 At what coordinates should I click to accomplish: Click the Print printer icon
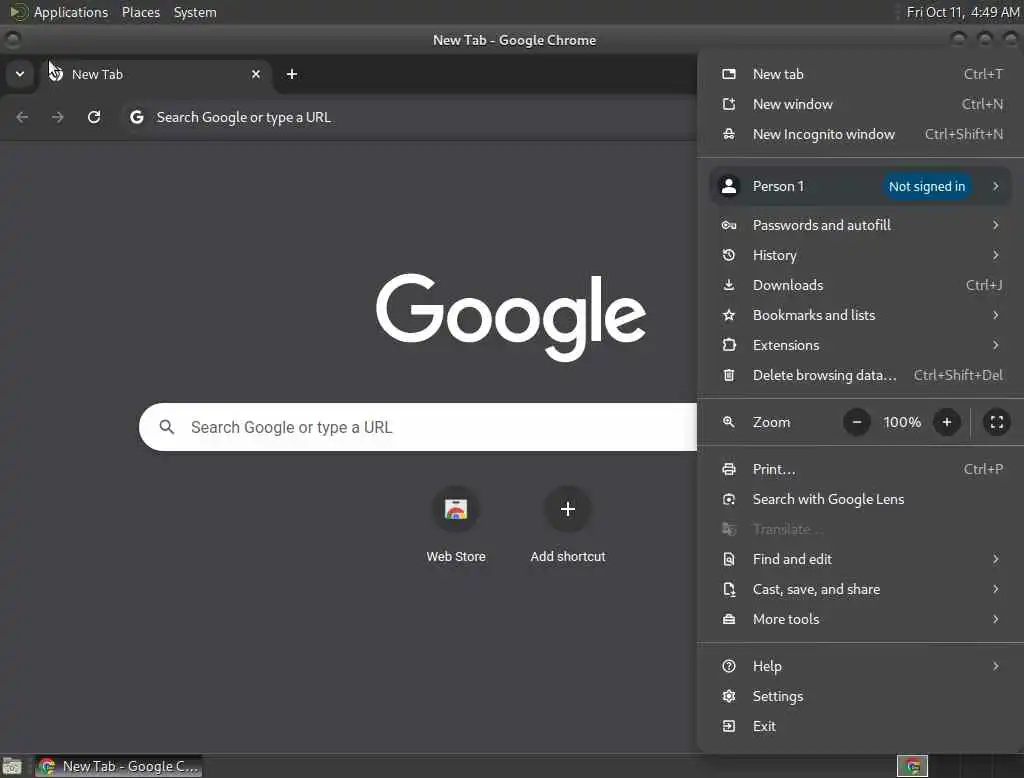(x=729, y=469)
